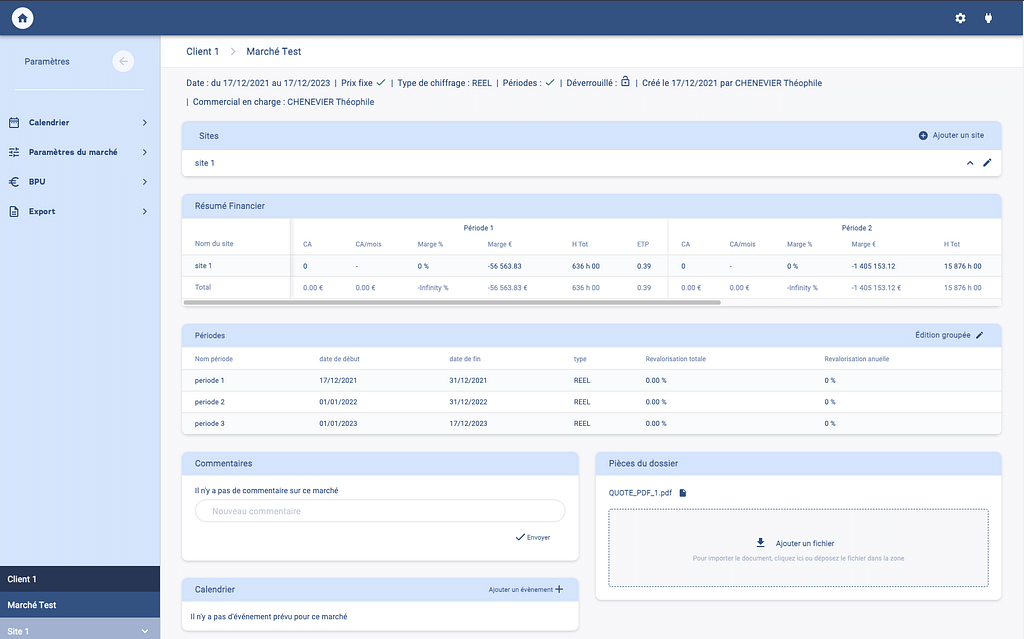Click the Nouveau commentaire input field

380,511
